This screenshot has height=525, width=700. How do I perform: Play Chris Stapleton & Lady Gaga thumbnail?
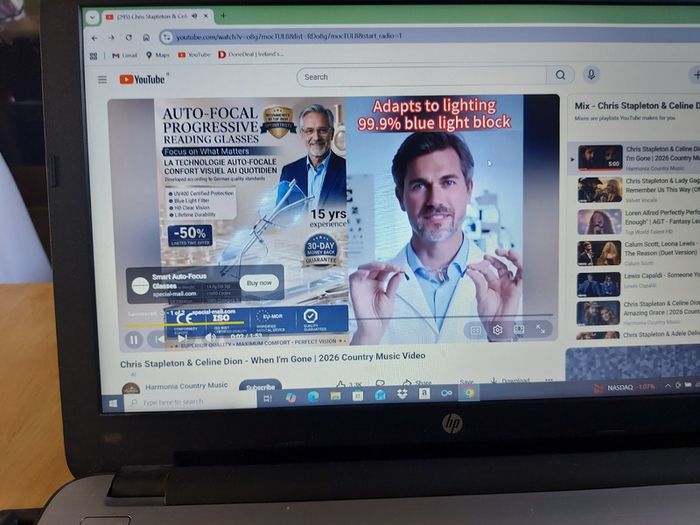click(600, 189)
